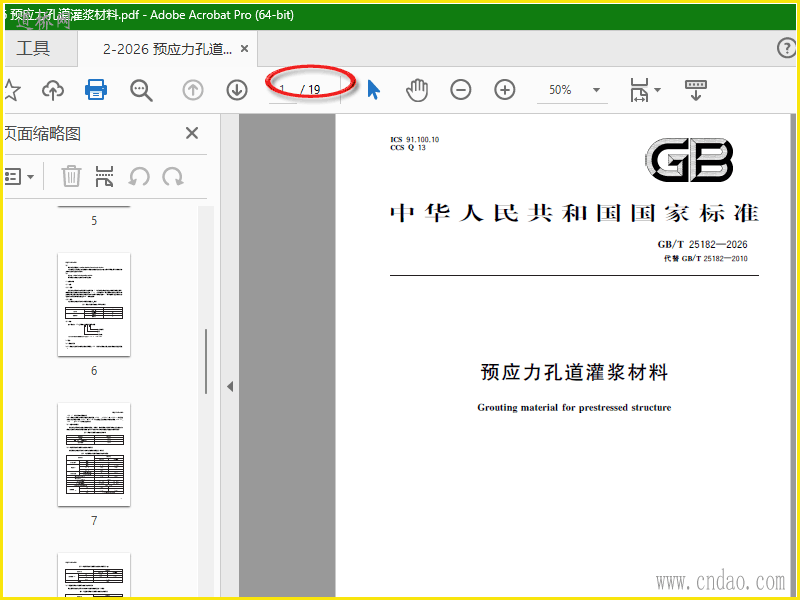Select the partially visible page 8 thumbnail
The height and width of the screenshot is (600, 800).
point(94,574)
